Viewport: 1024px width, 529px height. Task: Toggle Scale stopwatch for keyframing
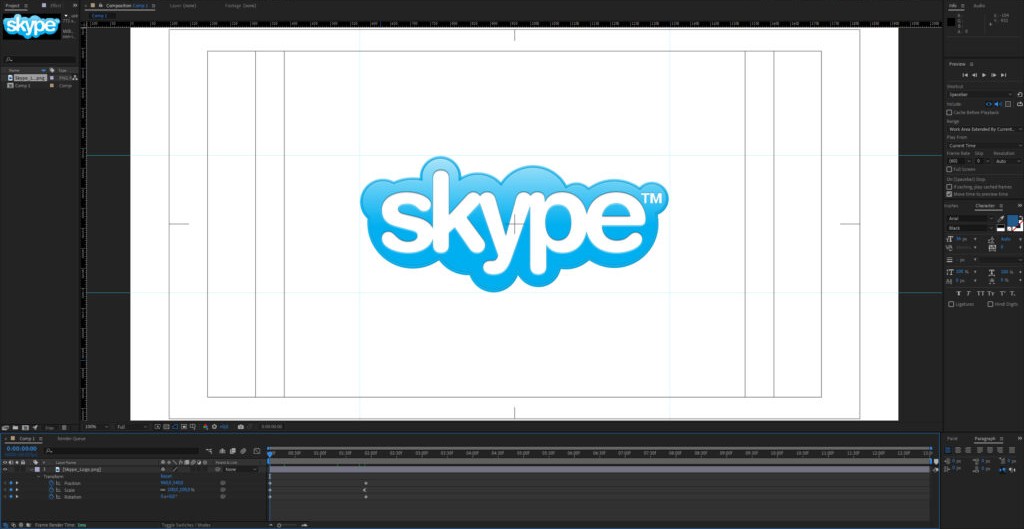52,490
